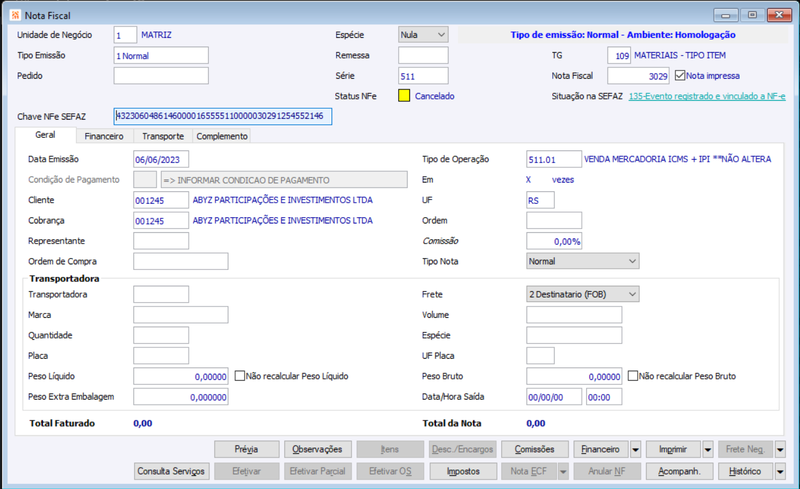Click the Comissões button

tap(535, 449)
